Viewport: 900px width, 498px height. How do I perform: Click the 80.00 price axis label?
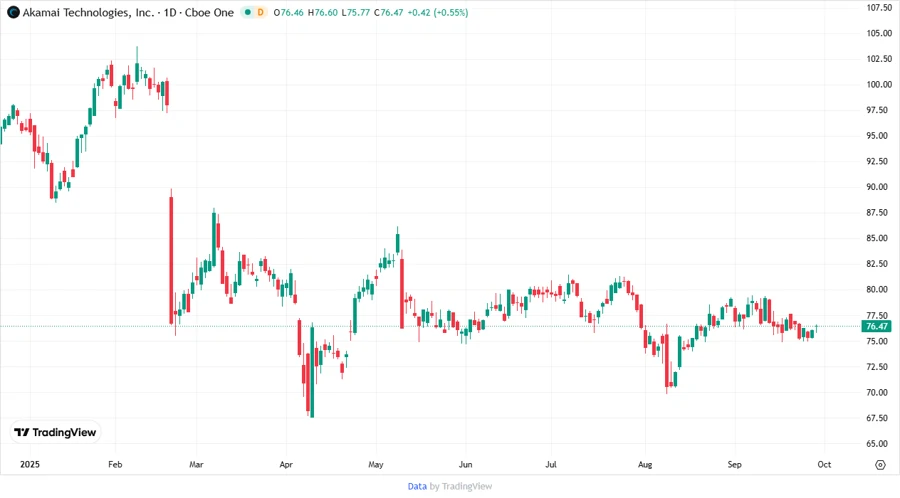(x=879, y=290)
